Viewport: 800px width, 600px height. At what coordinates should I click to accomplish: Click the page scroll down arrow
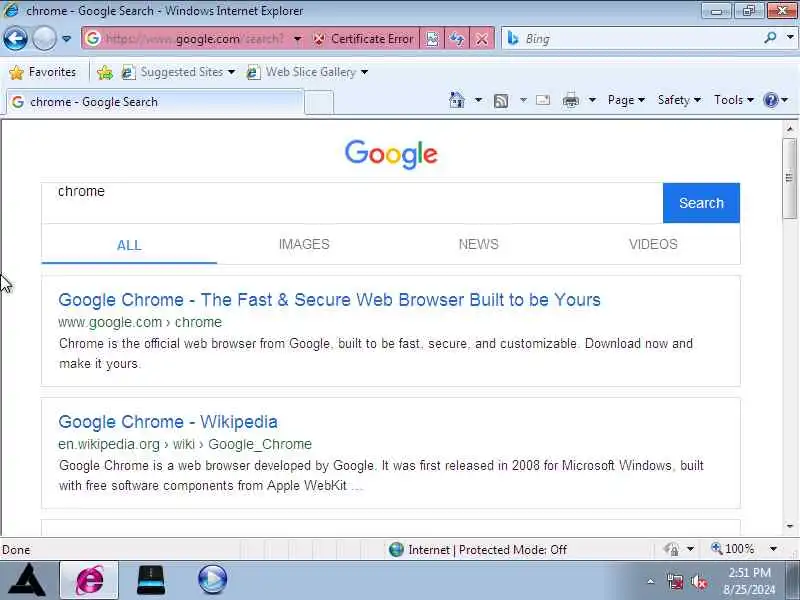pyautogui.click(x=790, y=527)
